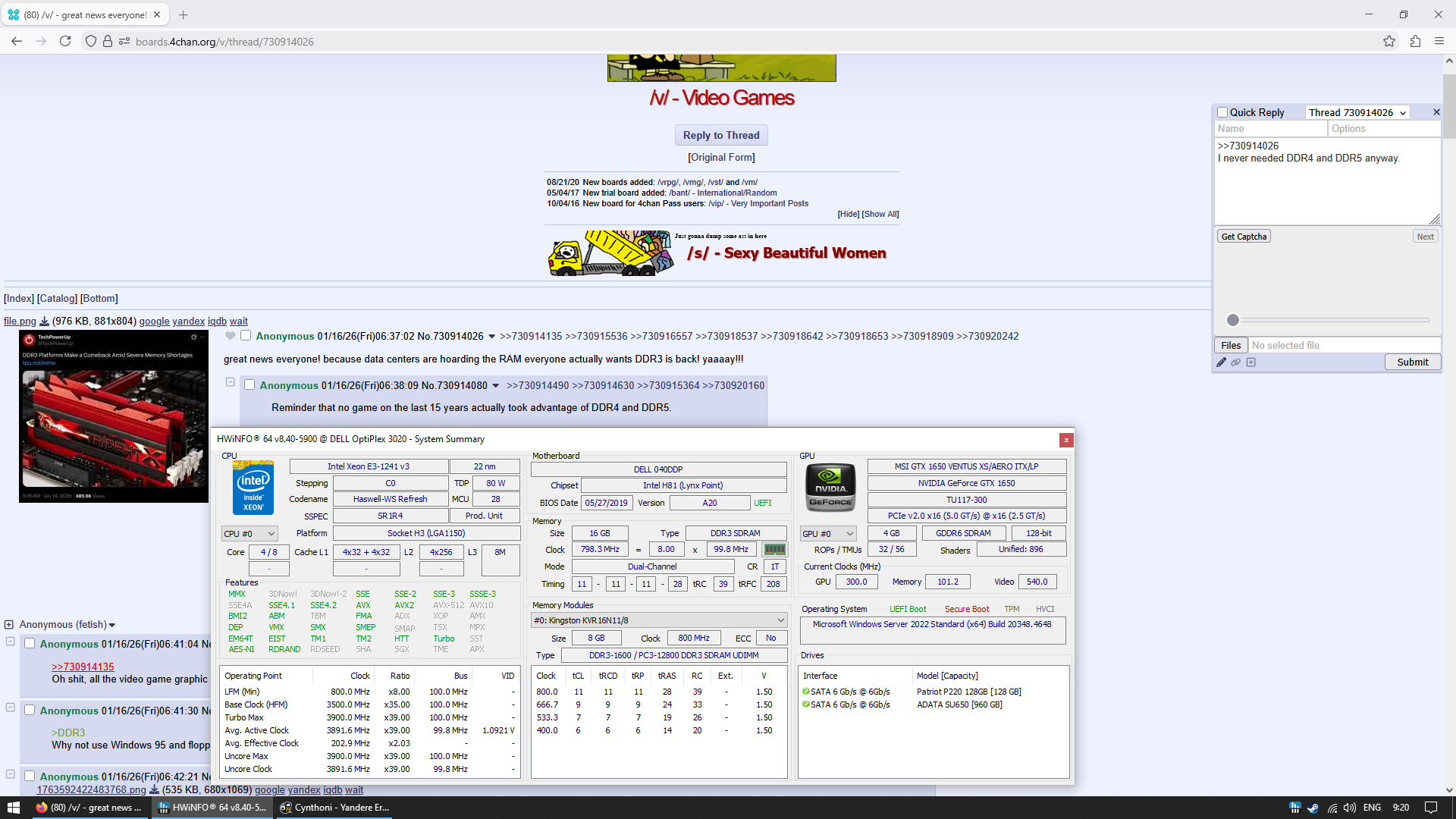Viewport: 1456px width, 819px height.
Task: Open the Kingston KVR16N11/8 memory module dropdown
Action: tap(658, 620)
